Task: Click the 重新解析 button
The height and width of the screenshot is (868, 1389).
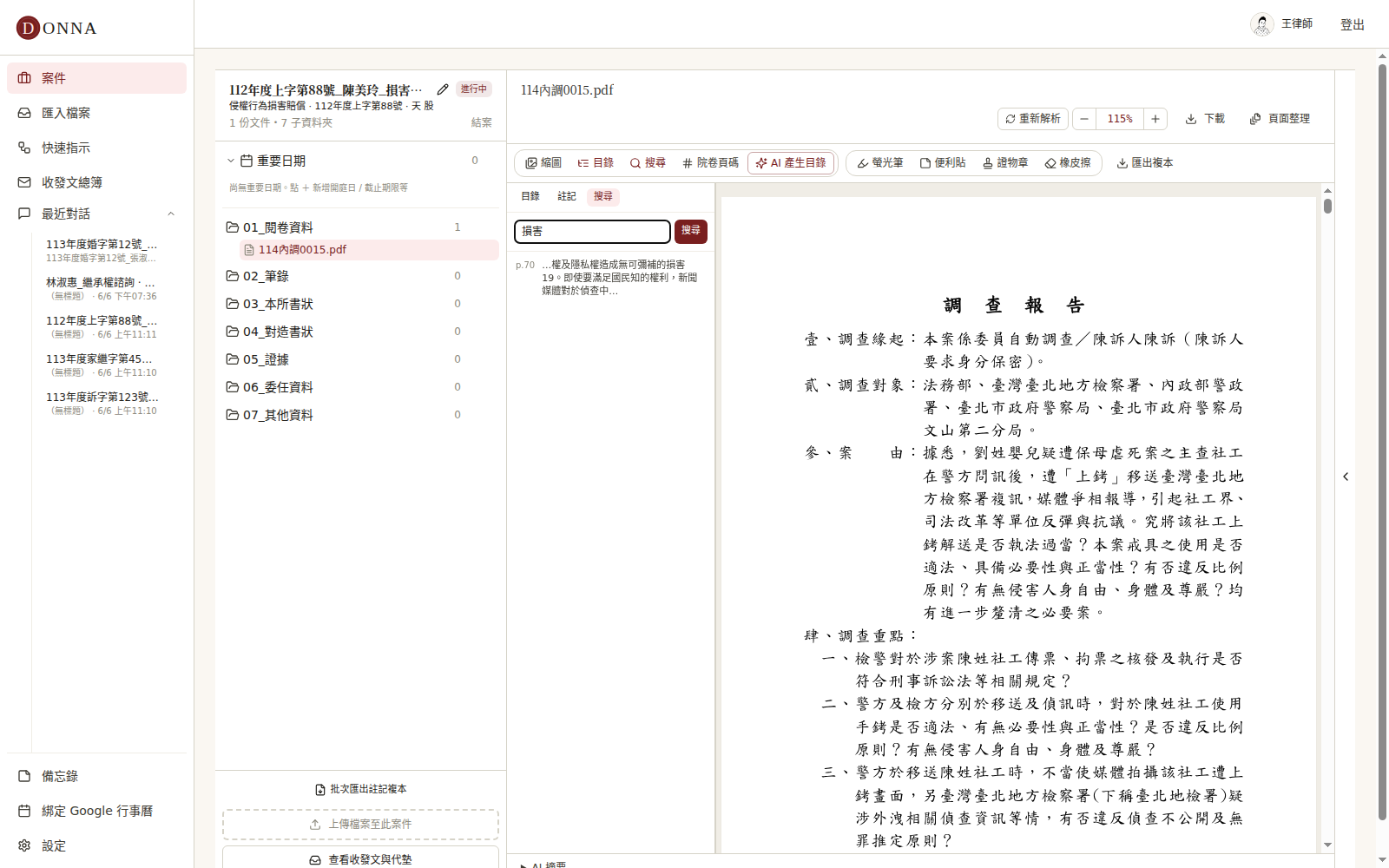Action: pos(1033,119)
